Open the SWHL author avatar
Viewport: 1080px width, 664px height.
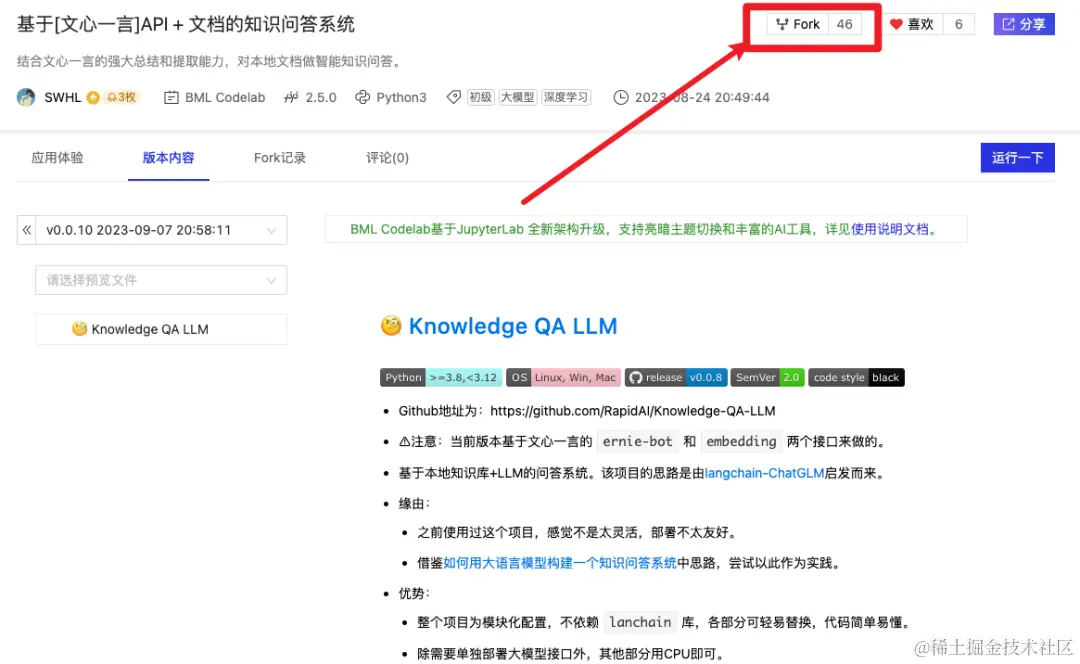tap(26, 97)
